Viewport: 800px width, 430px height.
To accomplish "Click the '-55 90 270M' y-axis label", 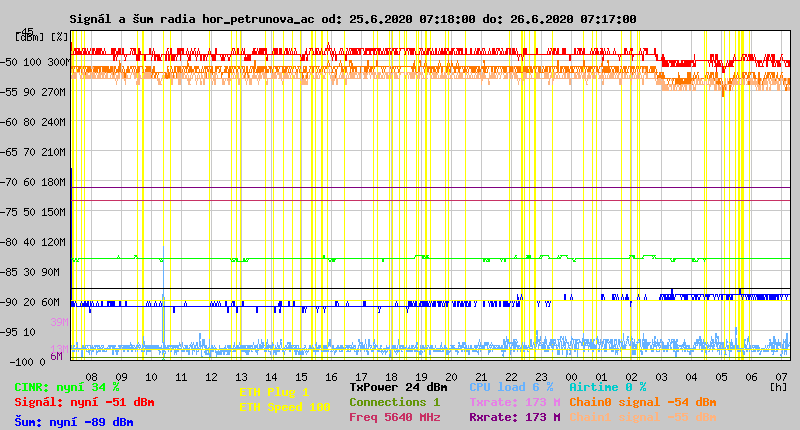I will [33, 92].
